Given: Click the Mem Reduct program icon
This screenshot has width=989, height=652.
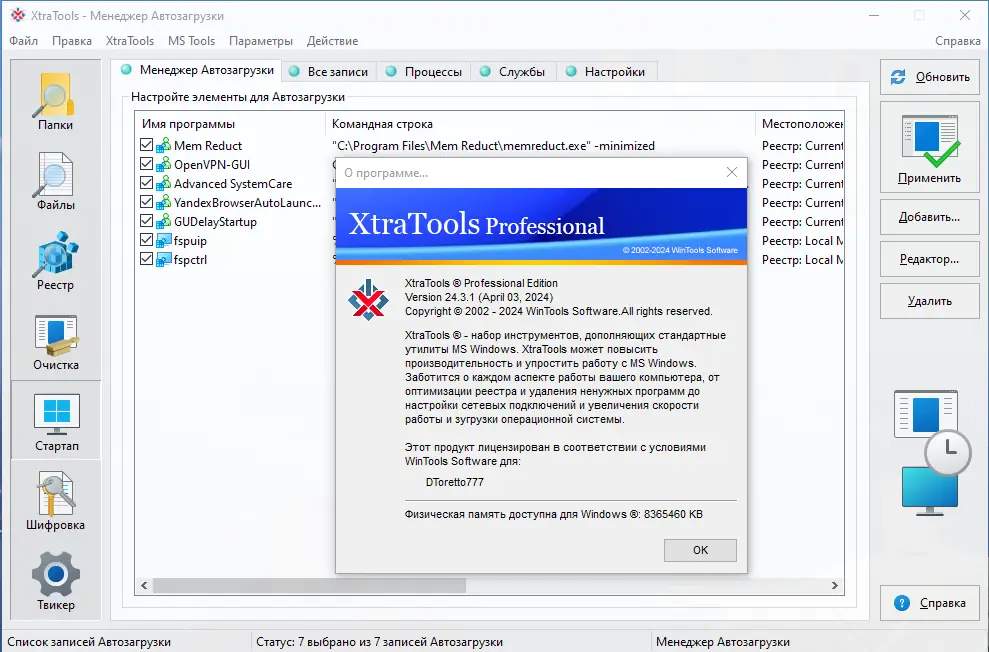Looking at the screenshot, I should pos(163,146).
